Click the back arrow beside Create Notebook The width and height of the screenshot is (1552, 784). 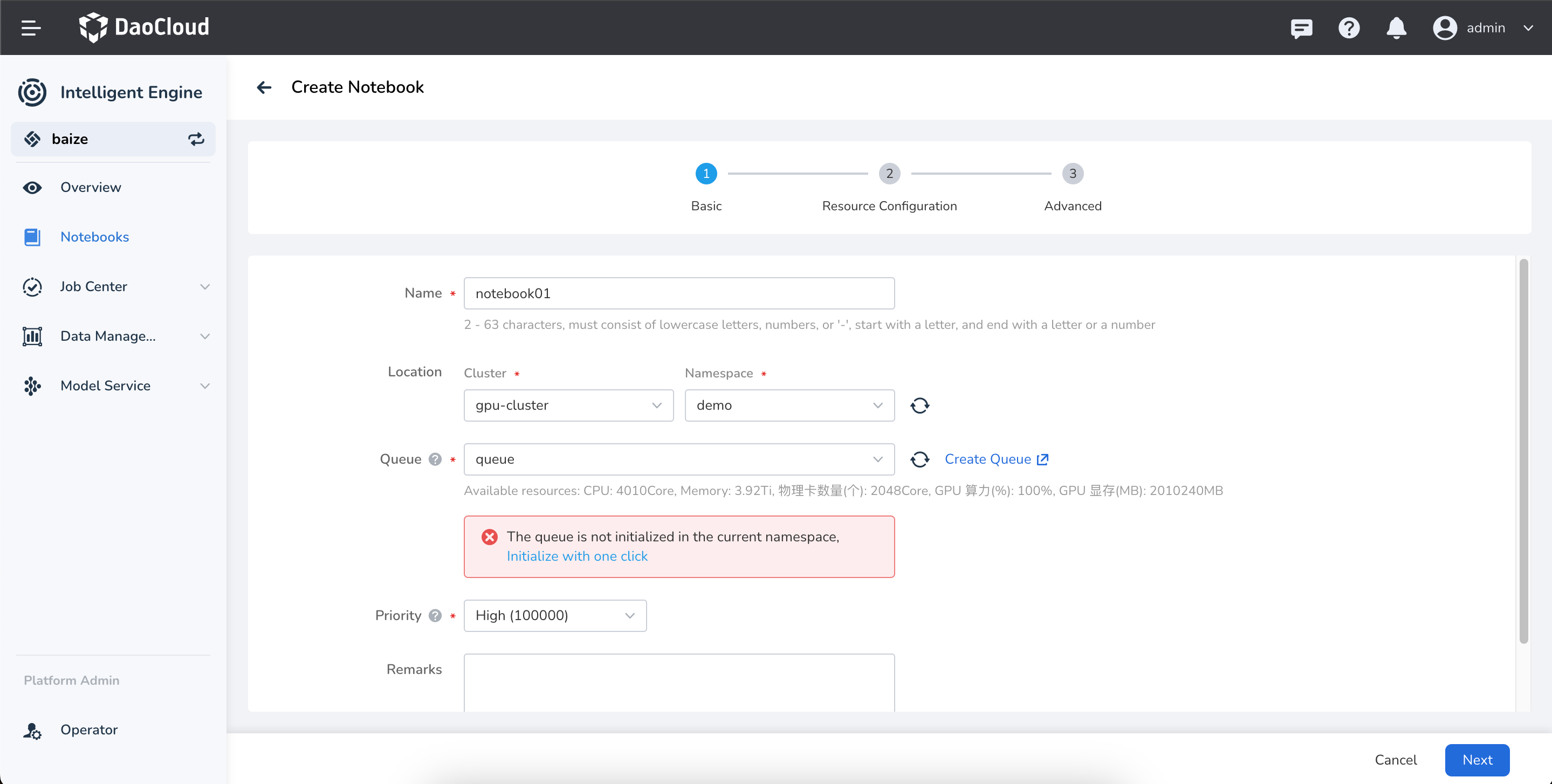point(264,87)
